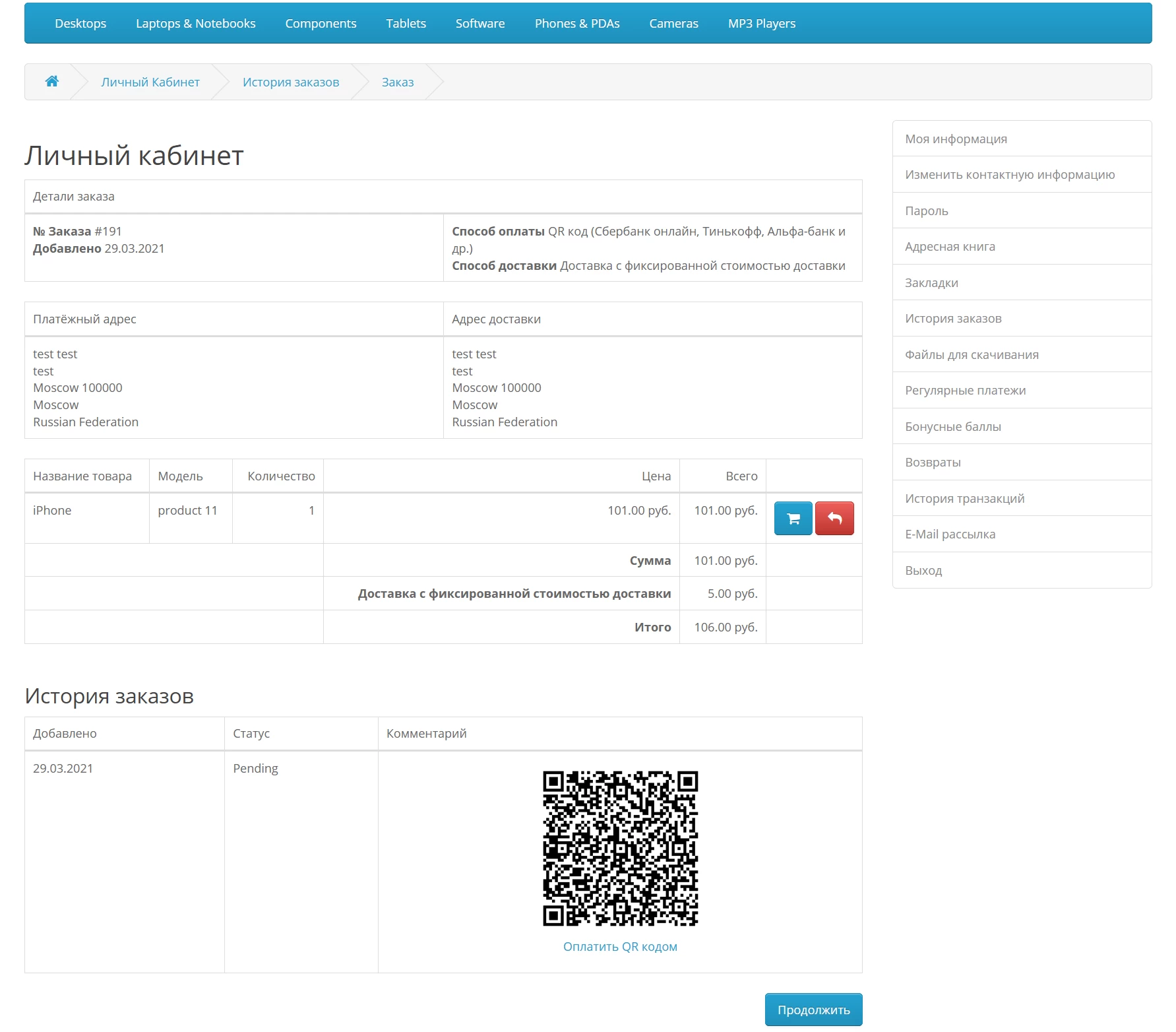This screenshot has height=1032, width=1176.
Task: Click the Заказ breadcrumb link
Action: (398, 82)
